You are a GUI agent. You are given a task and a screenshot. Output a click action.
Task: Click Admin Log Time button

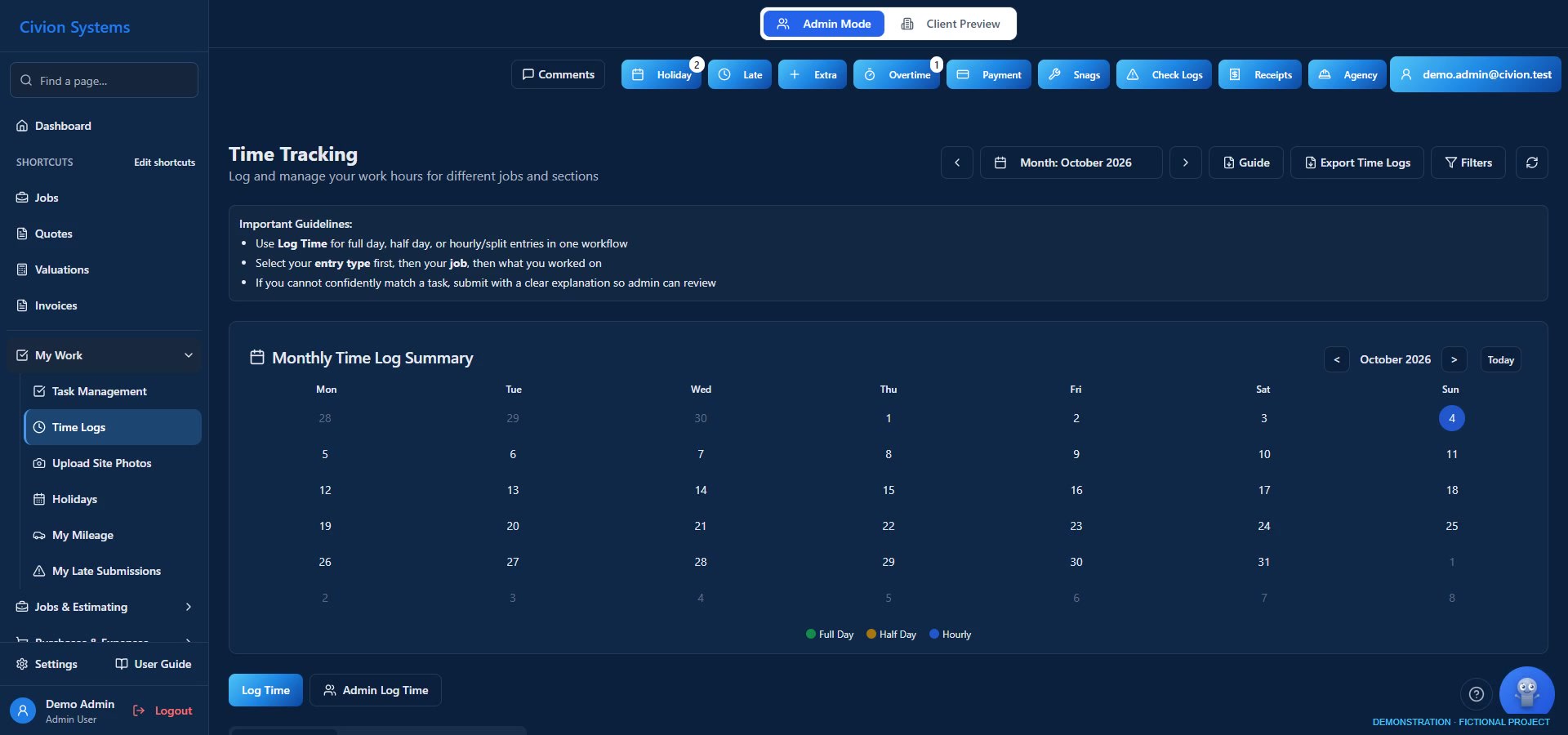coord(376,690)
